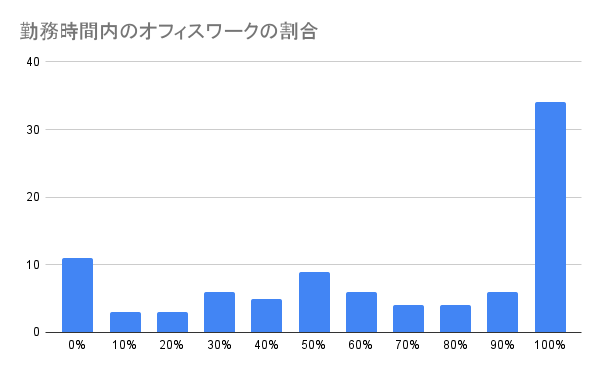
Task: Click the 0% x-axis label
Action: tap(77, 345)
